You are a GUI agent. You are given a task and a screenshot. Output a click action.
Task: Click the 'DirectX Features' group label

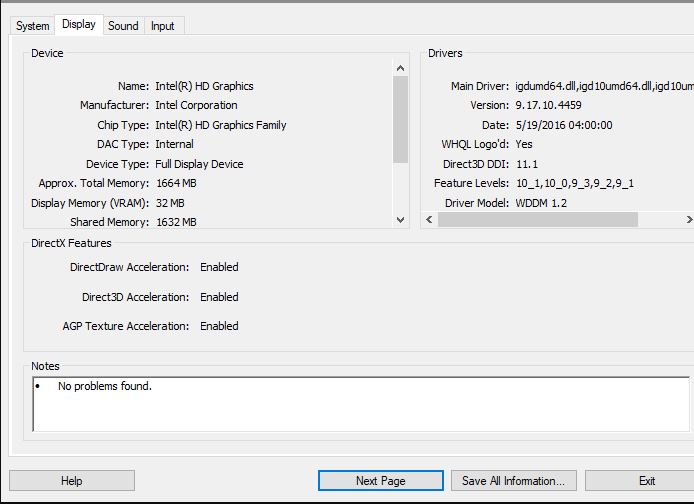pyautogui.click(x=71, y=243)
